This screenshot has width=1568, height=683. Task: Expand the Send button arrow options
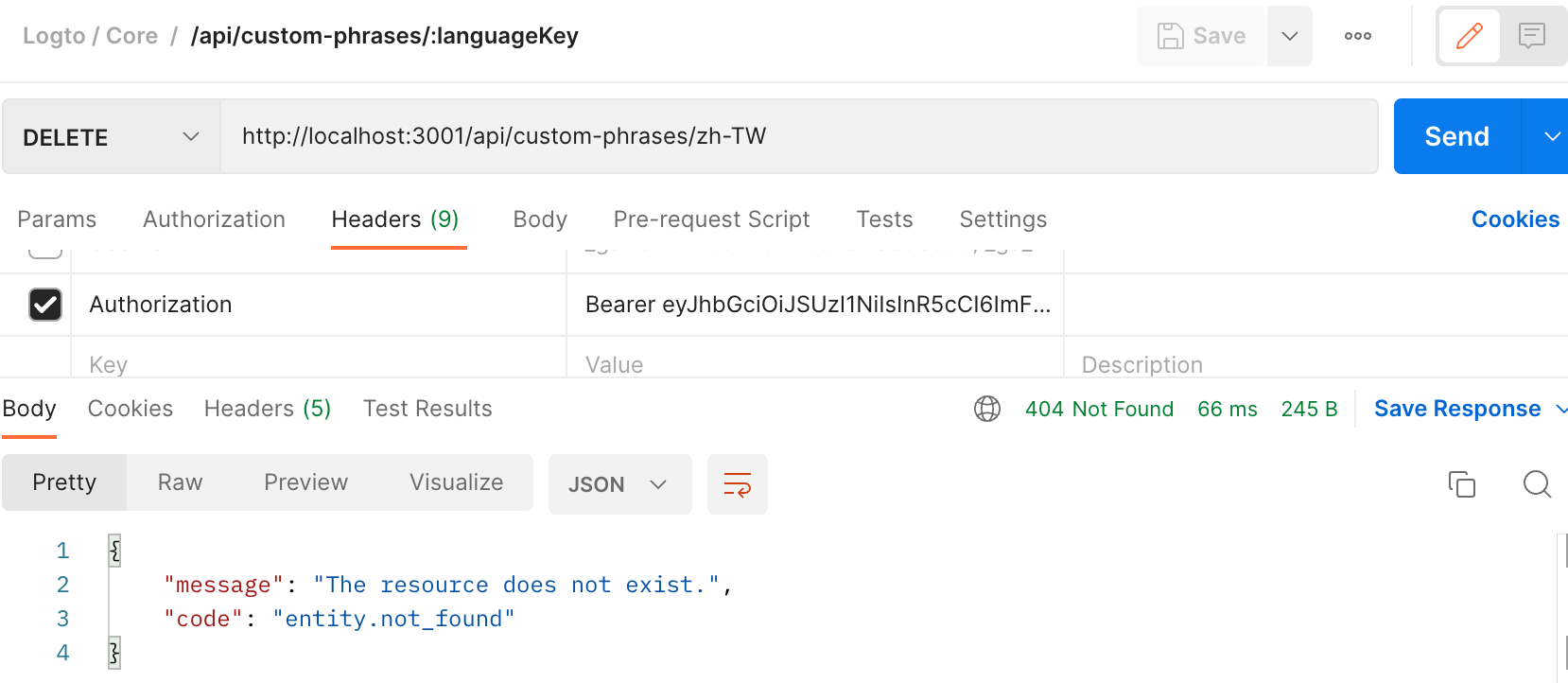click(1547, 136)
